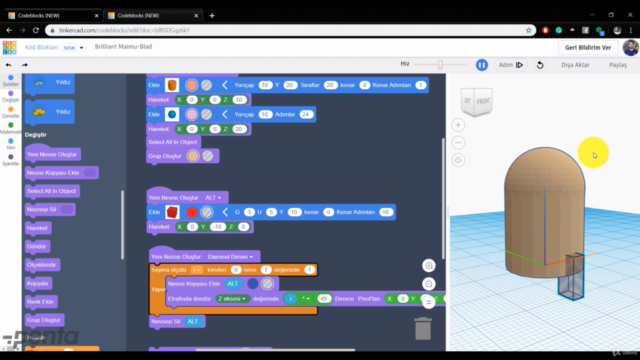Click the Tinkercad logo icon
Image resolution: width=640 pixels, height=360 pixels.
tap(9, 47)
